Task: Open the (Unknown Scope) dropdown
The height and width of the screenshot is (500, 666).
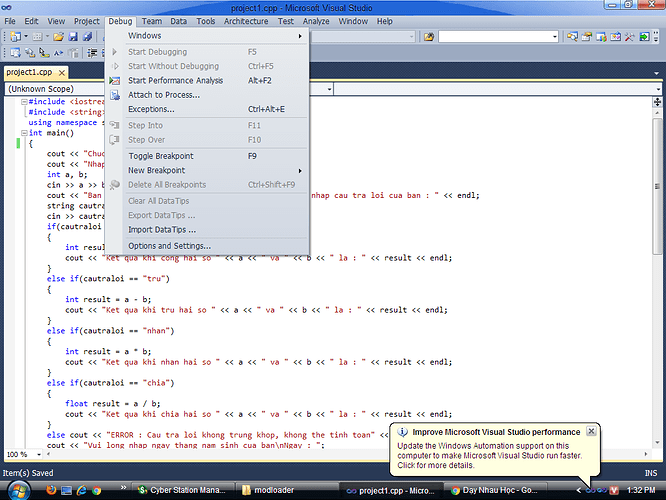Action: coord(329,89)
